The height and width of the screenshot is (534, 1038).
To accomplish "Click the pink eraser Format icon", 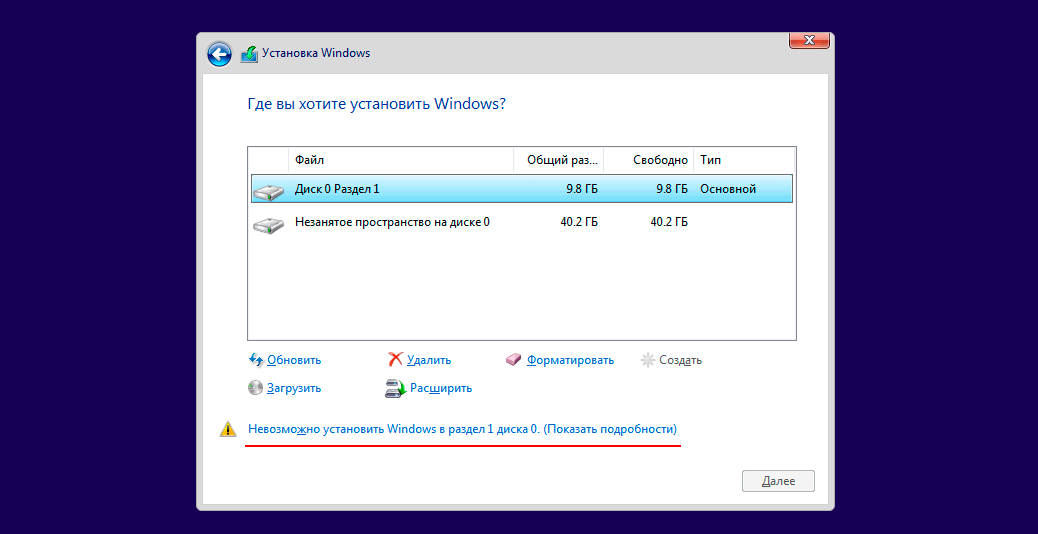I will click(x=514, y=360).
